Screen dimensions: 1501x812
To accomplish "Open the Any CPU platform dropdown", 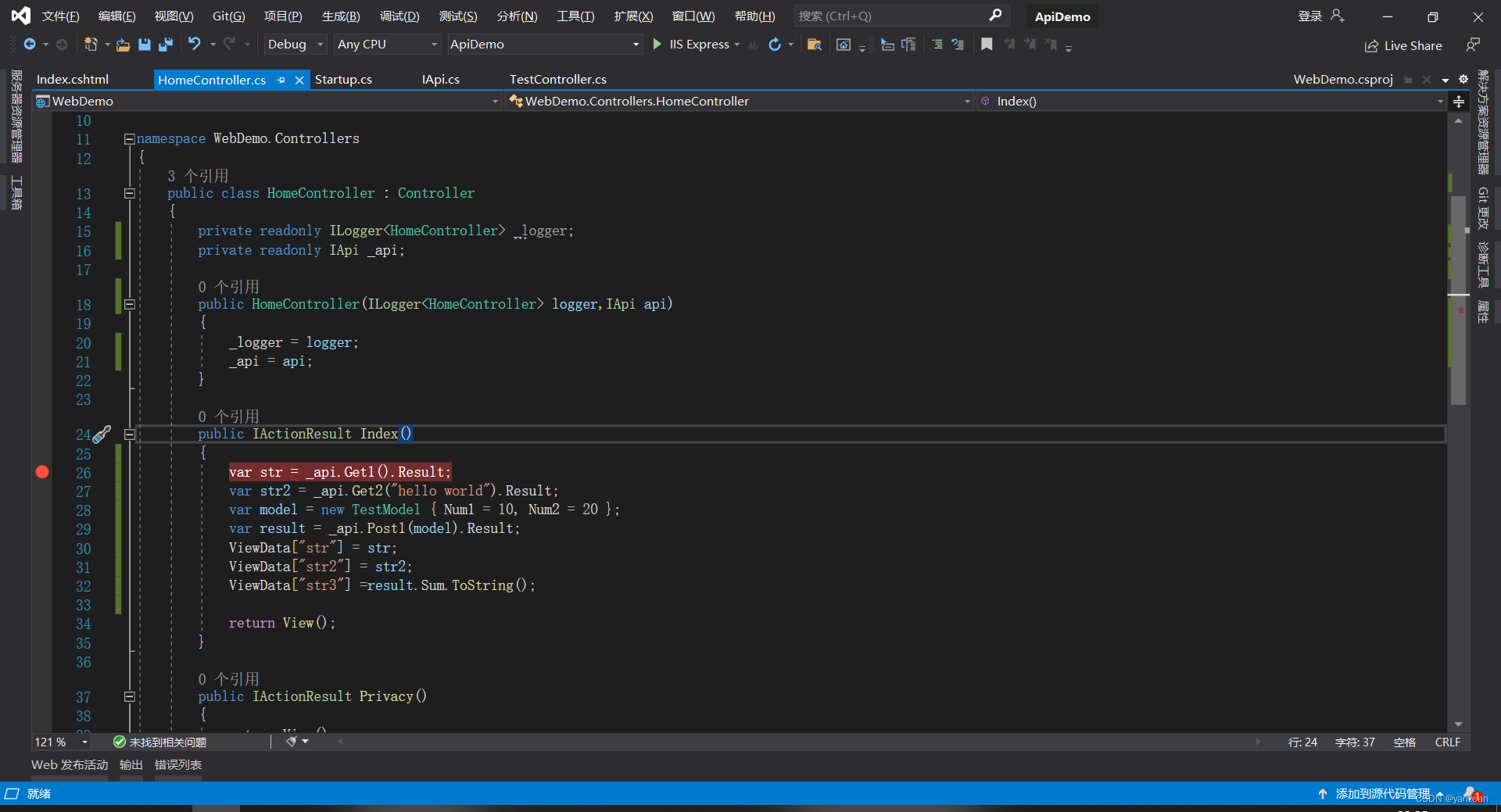I will [x=387, y=45].
